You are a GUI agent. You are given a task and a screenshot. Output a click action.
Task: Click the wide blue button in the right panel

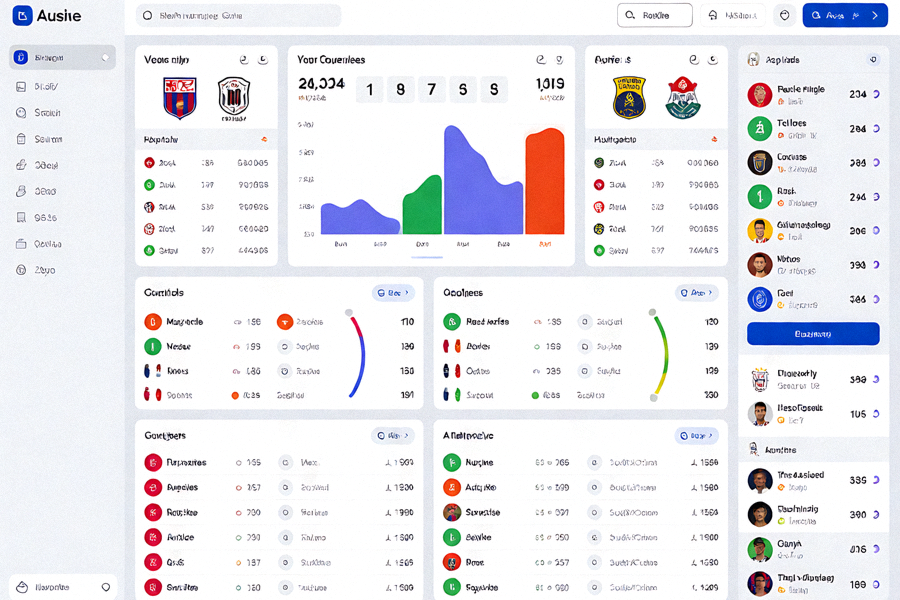[813, 334]
